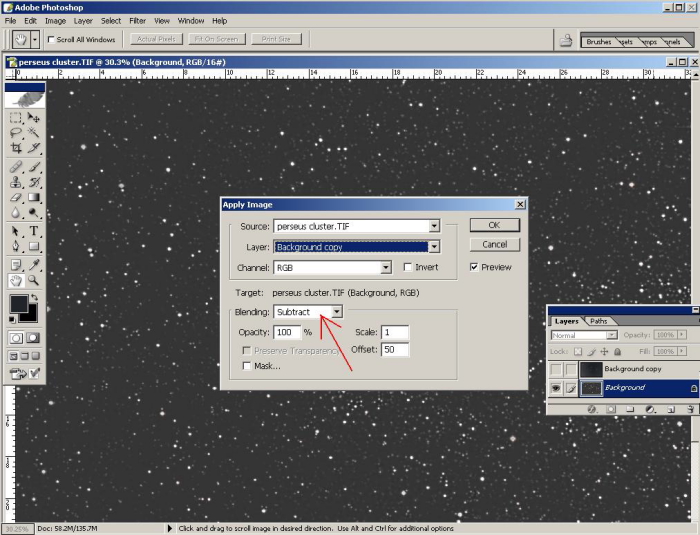Uncheck the Preview checkbox
Image resolution: width=700 pixels, height=535 pixels.
(x=474, y=267)
